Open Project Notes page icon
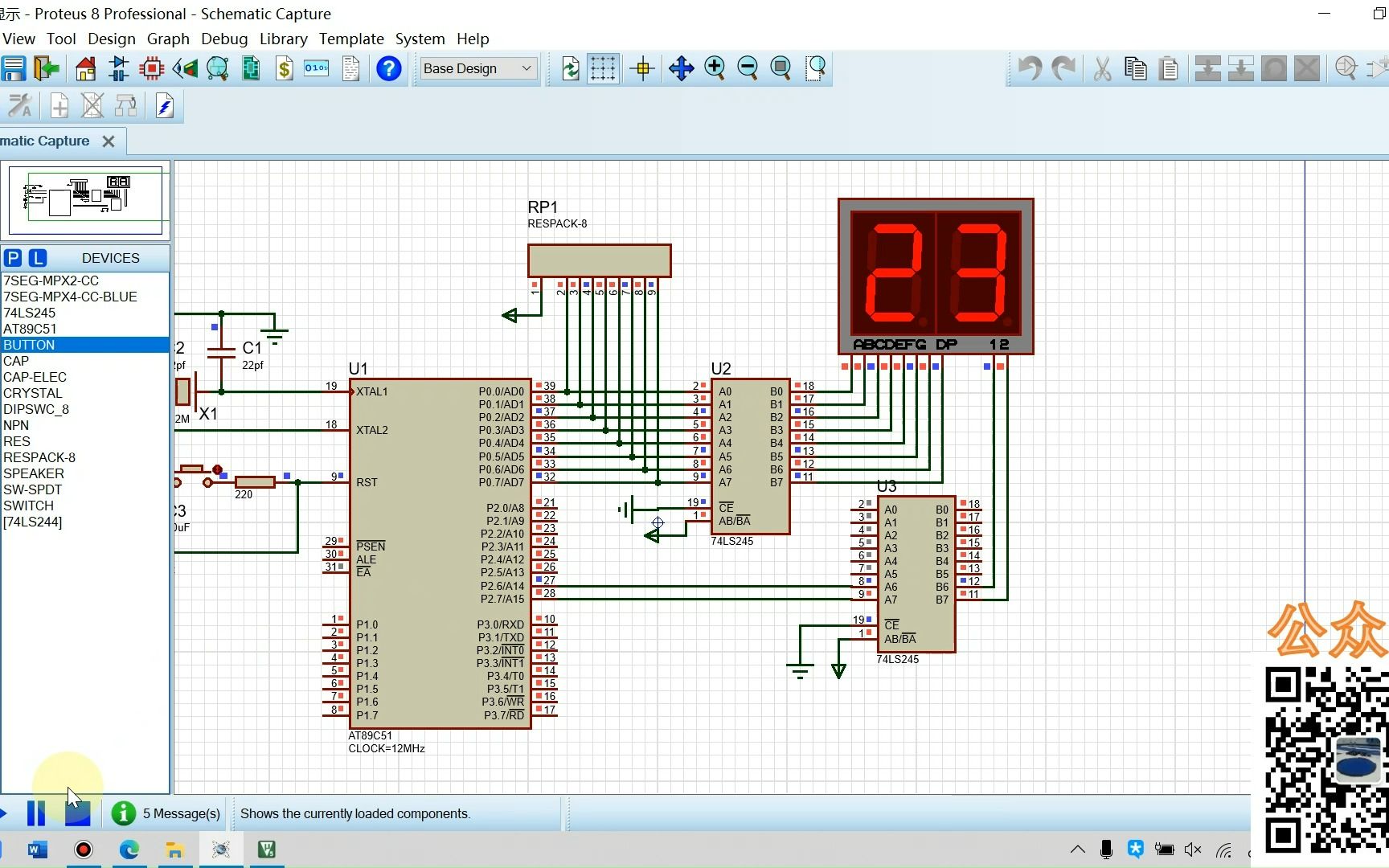The image size is (1389, 868). tap(350, 68)
